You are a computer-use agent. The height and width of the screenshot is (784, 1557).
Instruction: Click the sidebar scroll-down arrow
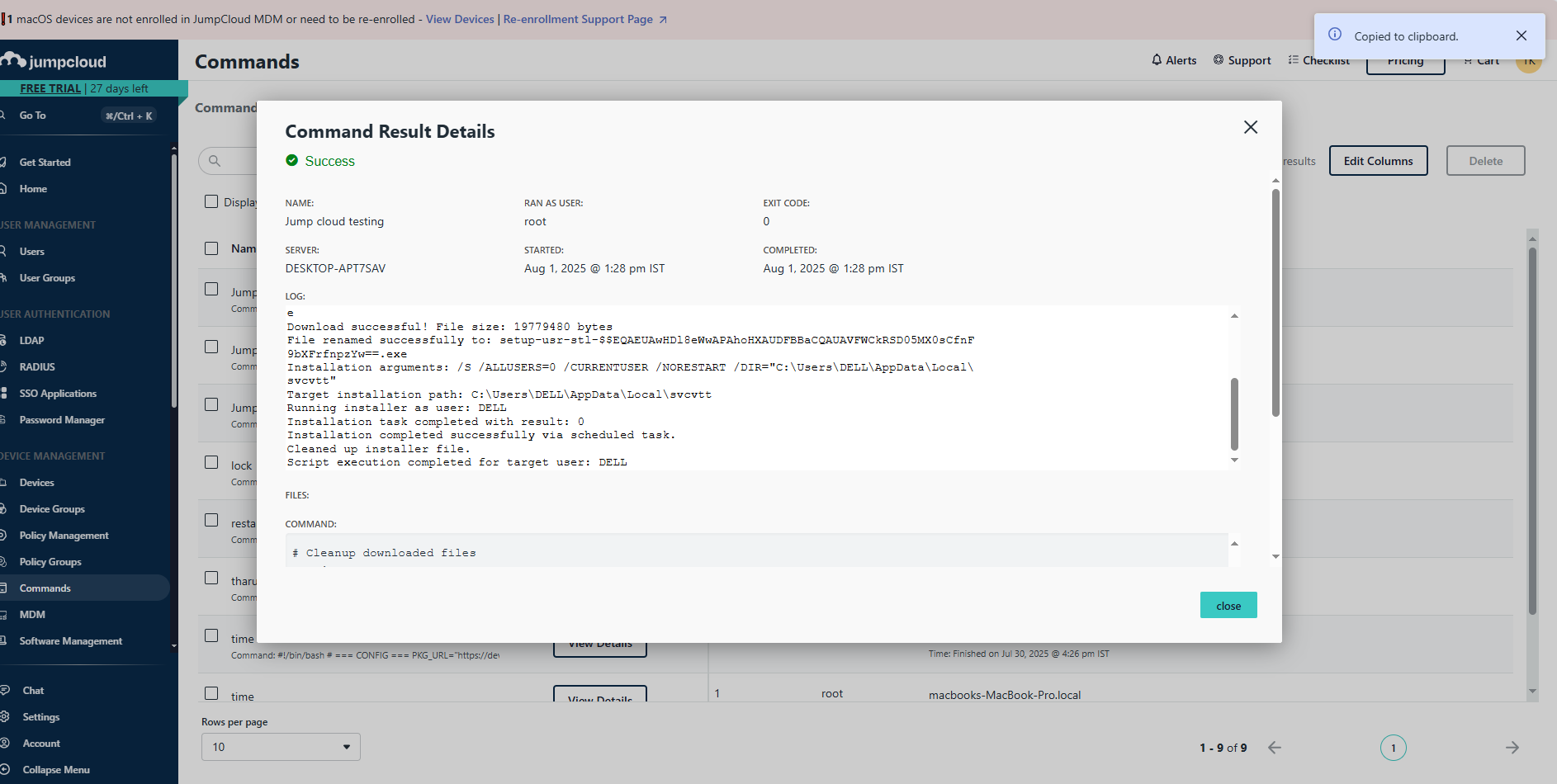(x=173, y=645)
